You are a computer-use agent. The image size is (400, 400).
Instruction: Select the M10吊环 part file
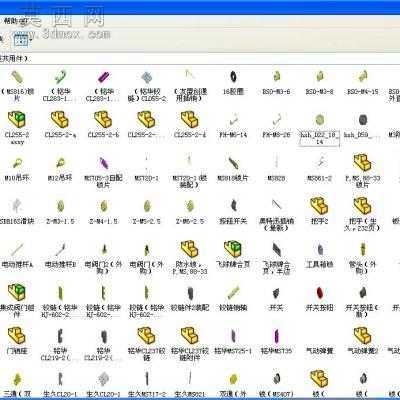pyautogui.click(x=17, y=163)
